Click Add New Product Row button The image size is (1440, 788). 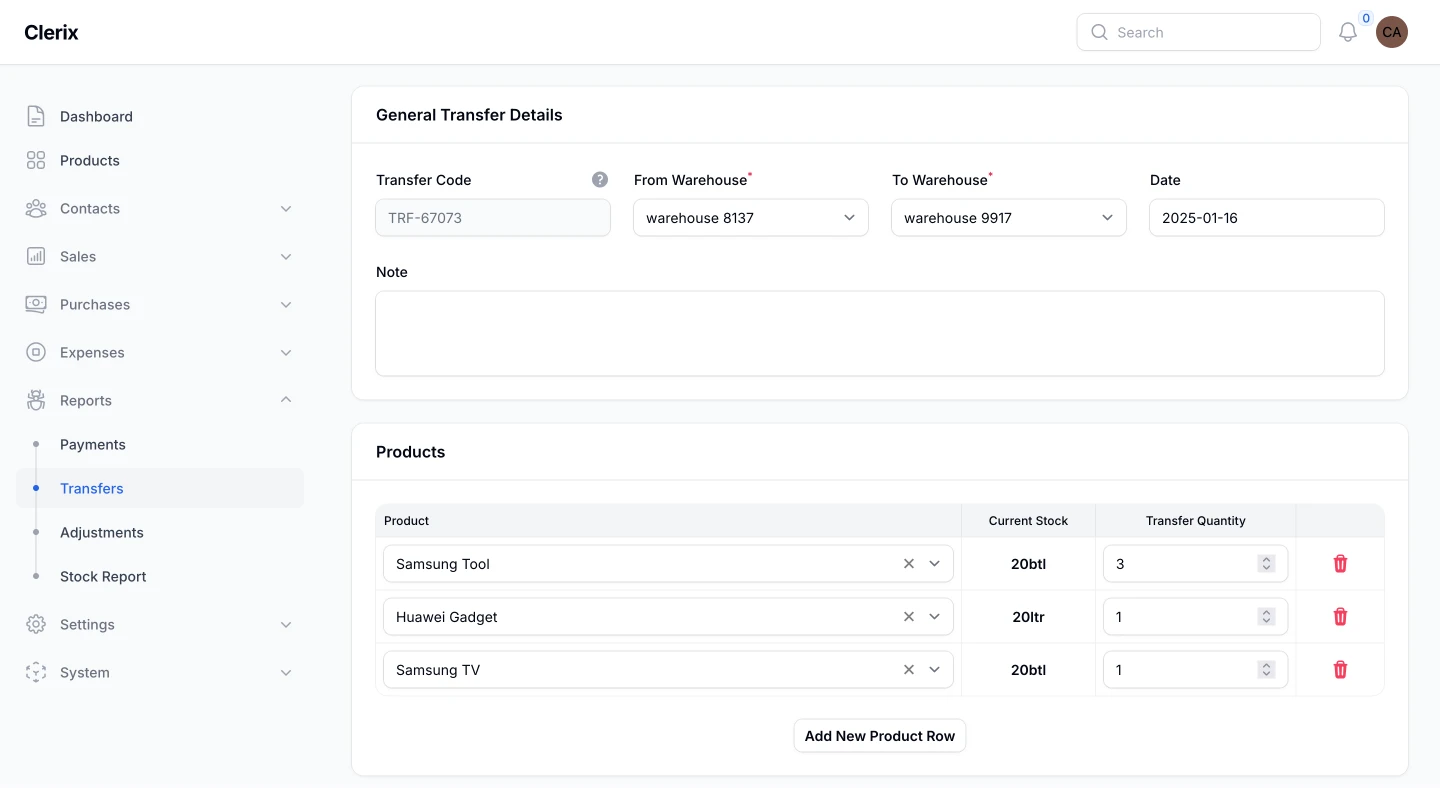880,736
